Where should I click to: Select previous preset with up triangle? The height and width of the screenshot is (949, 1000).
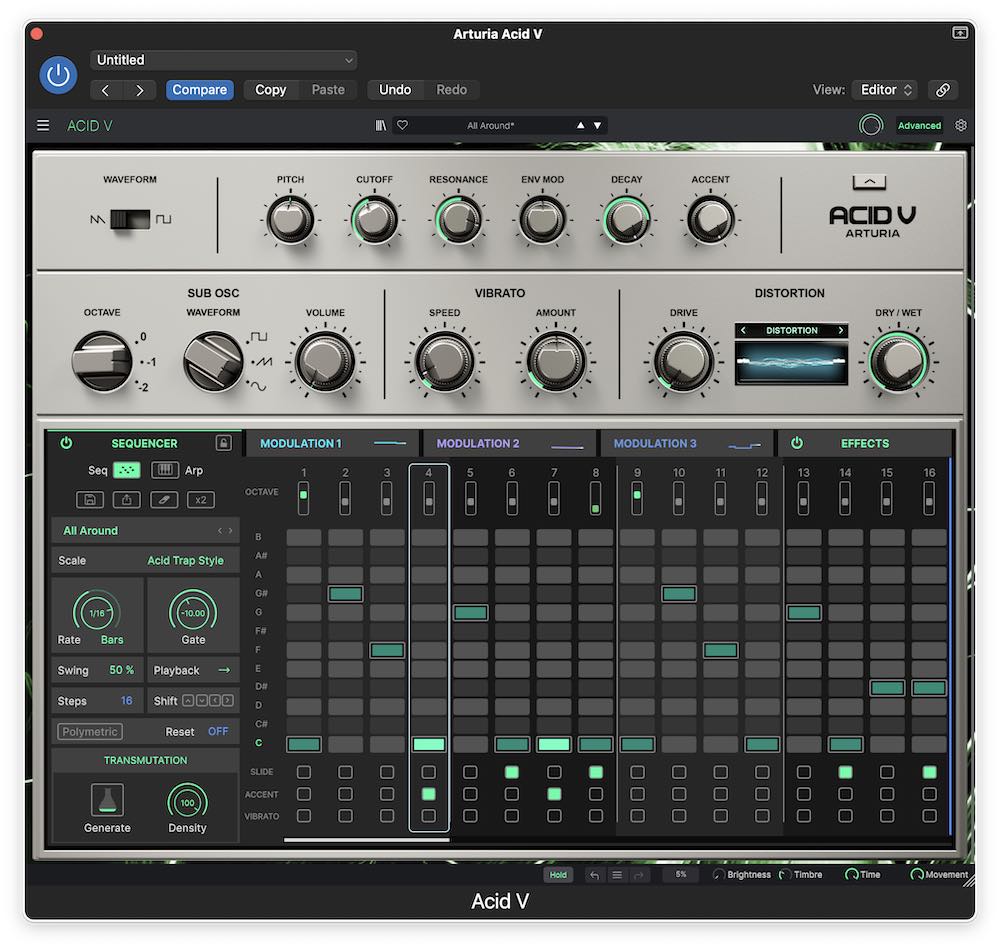pyautogui.click(x=580, y=126)
